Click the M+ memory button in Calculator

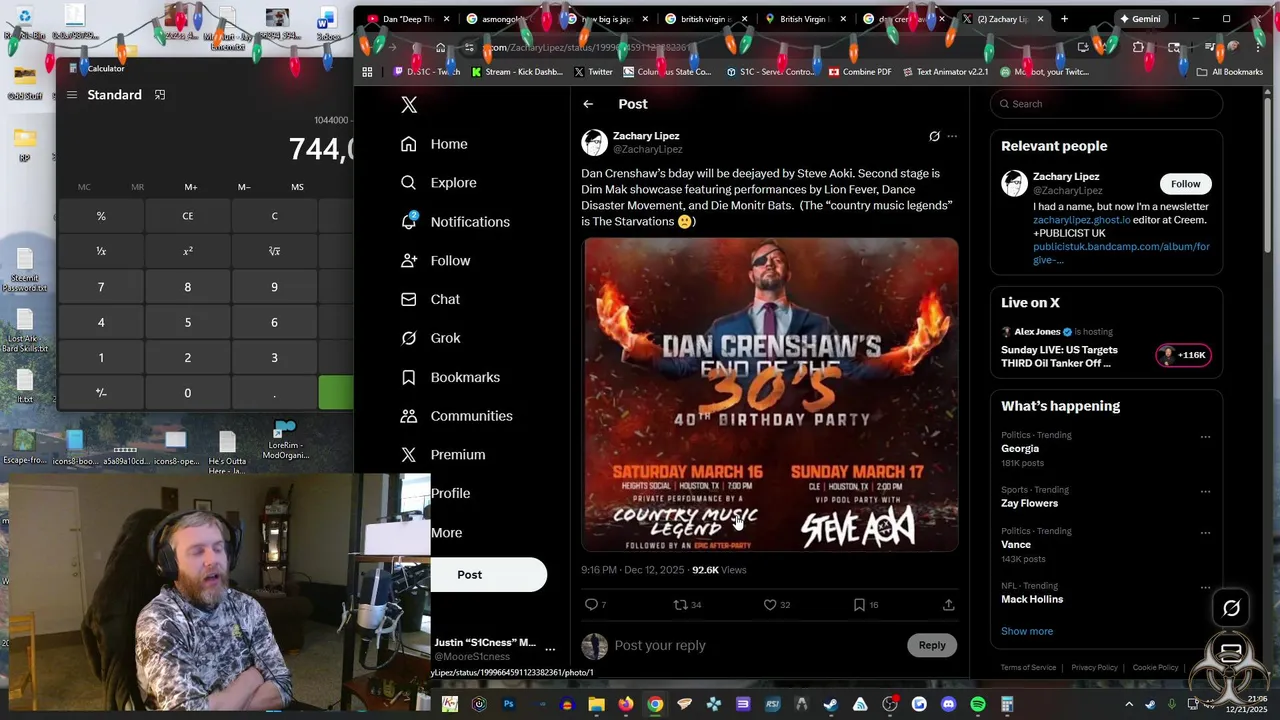191,187
